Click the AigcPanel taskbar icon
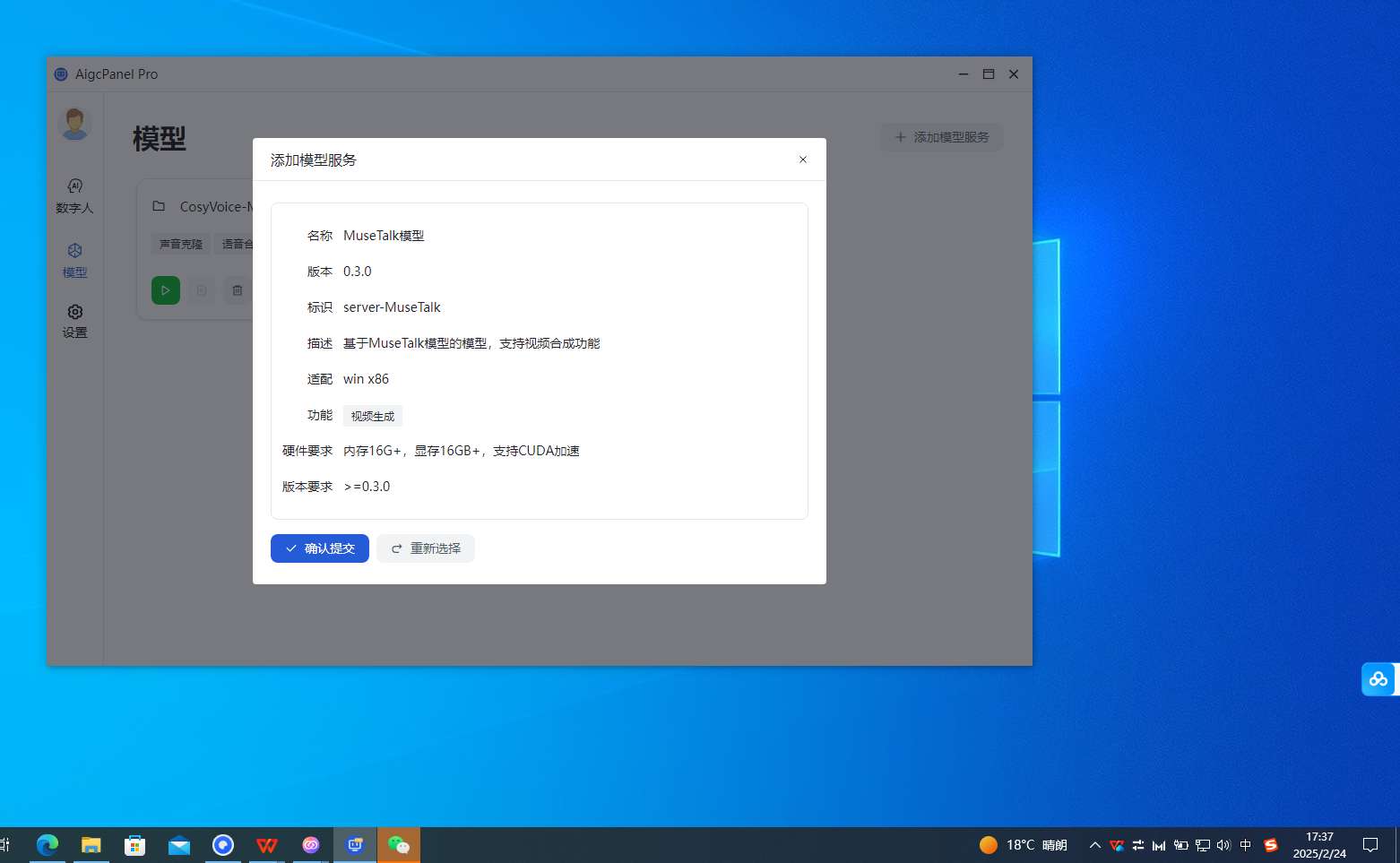The image size is (1400, 863). coord(355,845)
